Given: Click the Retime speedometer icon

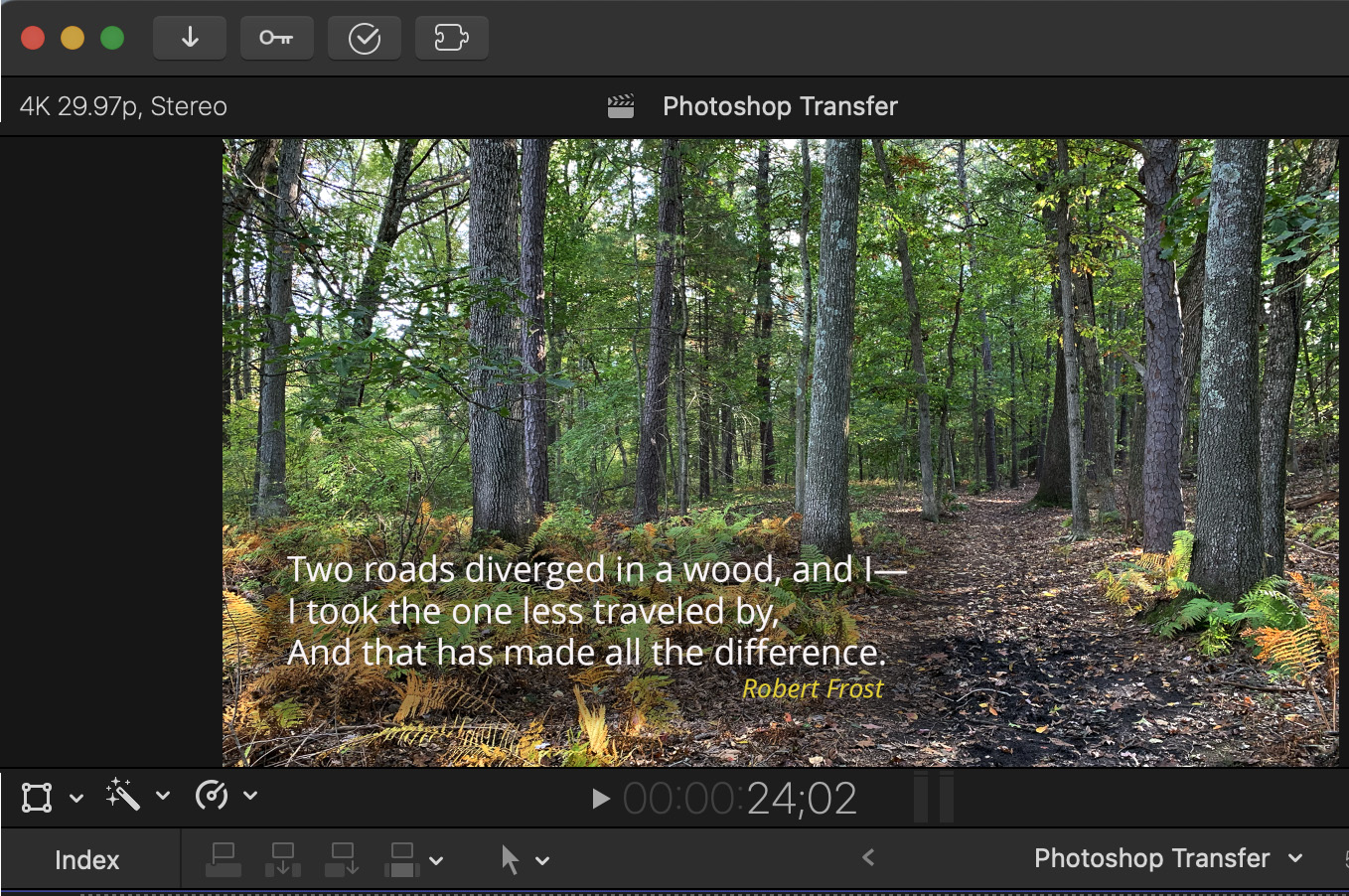Looking at the screenshot, I should coord(212,796).
